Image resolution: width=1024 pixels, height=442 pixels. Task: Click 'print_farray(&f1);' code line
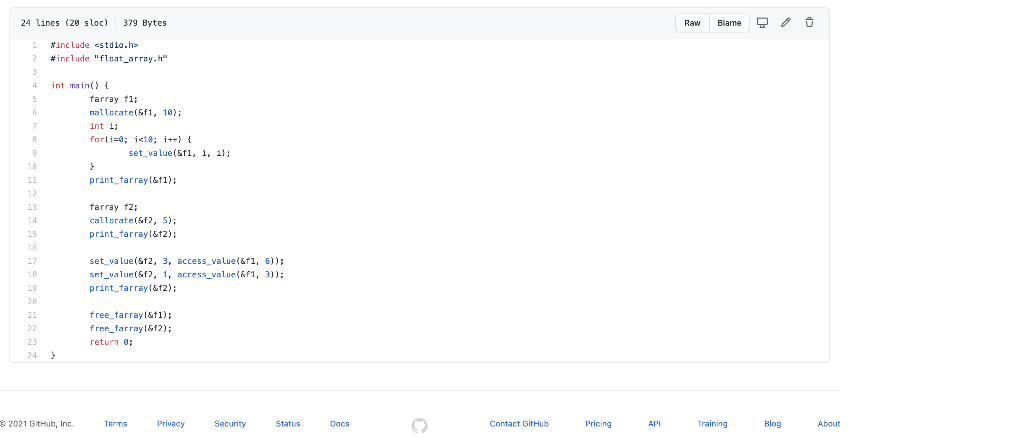point(133,180)
